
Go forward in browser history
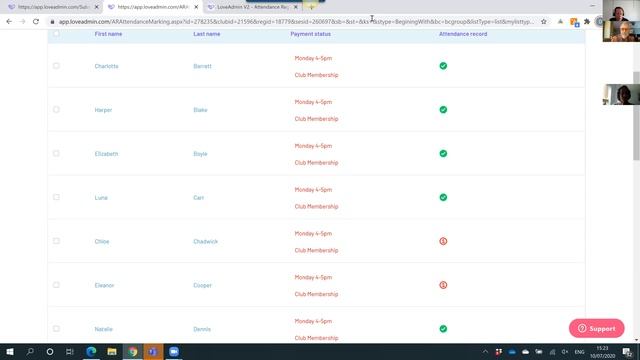pos(22,21)
